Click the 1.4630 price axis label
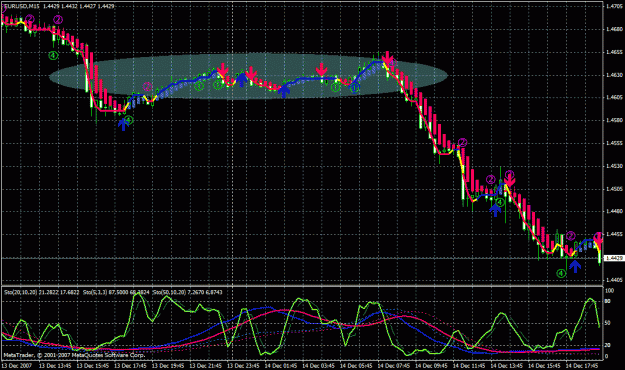This screenshot has width=625, height=370. pos(614,75)
